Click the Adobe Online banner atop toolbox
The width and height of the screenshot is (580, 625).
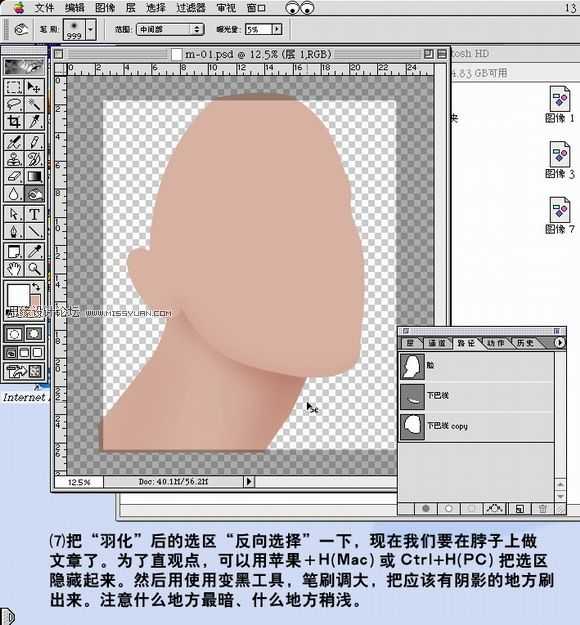(x=24, y=67)
